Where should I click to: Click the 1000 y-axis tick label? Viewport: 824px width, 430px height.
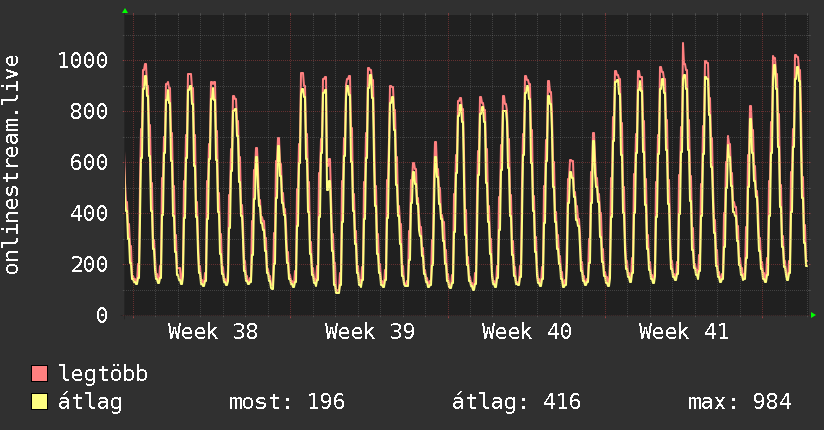(x=83, y=60)
